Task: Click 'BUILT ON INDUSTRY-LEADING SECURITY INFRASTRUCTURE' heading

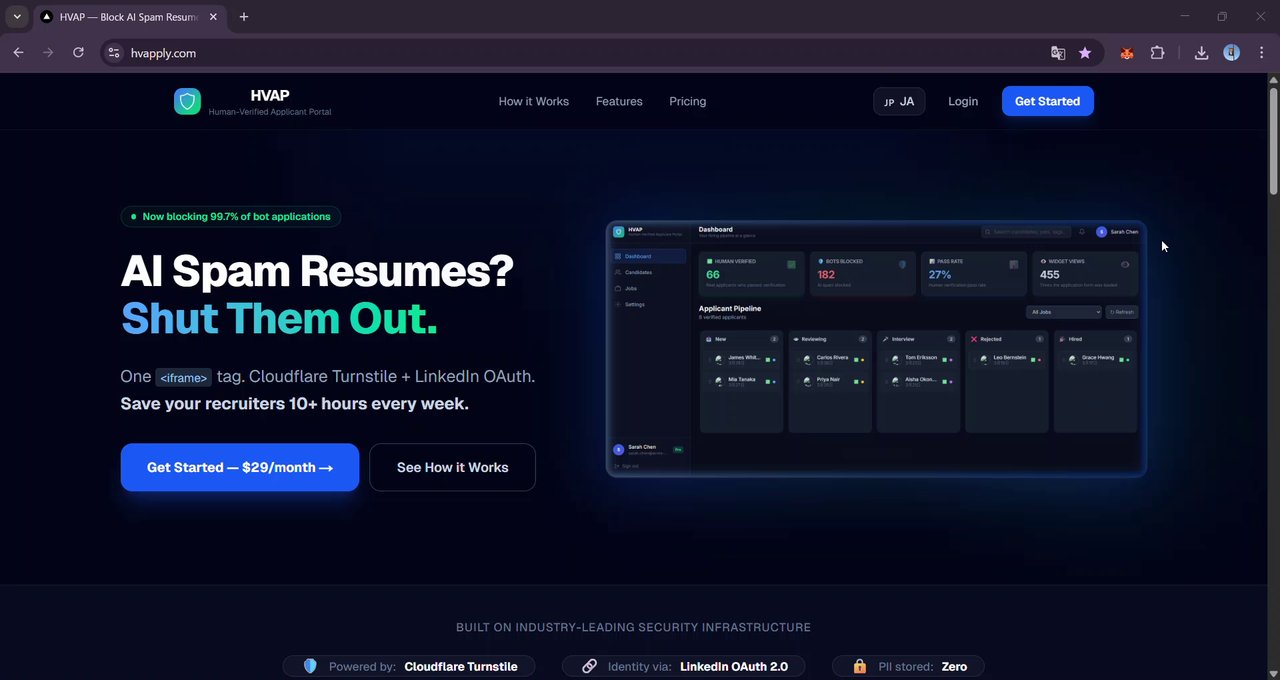Action: coord(633,627)
